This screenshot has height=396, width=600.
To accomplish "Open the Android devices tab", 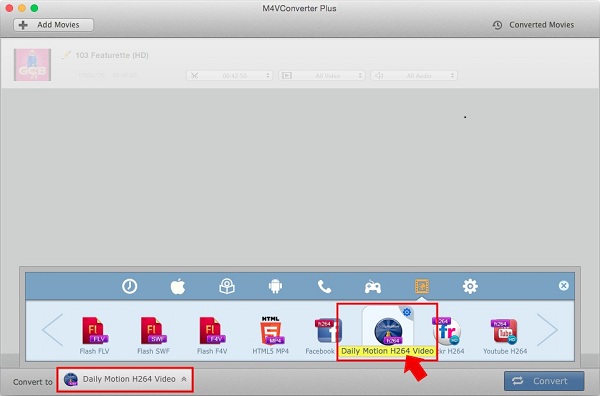I will [x=275, y=286].
